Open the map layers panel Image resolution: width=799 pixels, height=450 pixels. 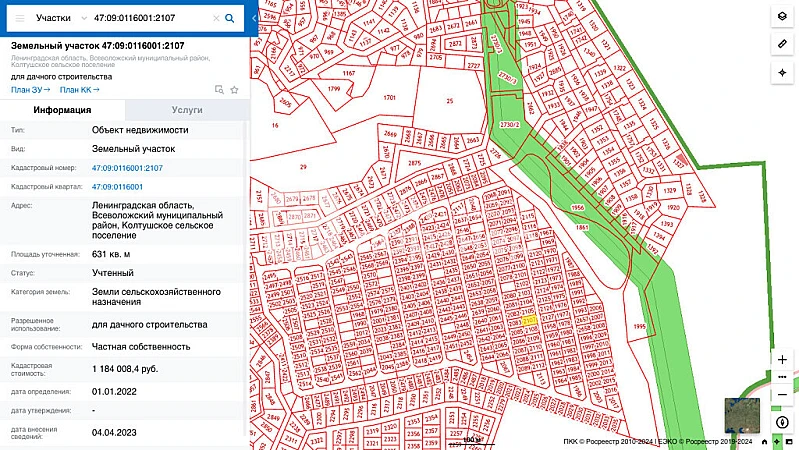[782, 17]
